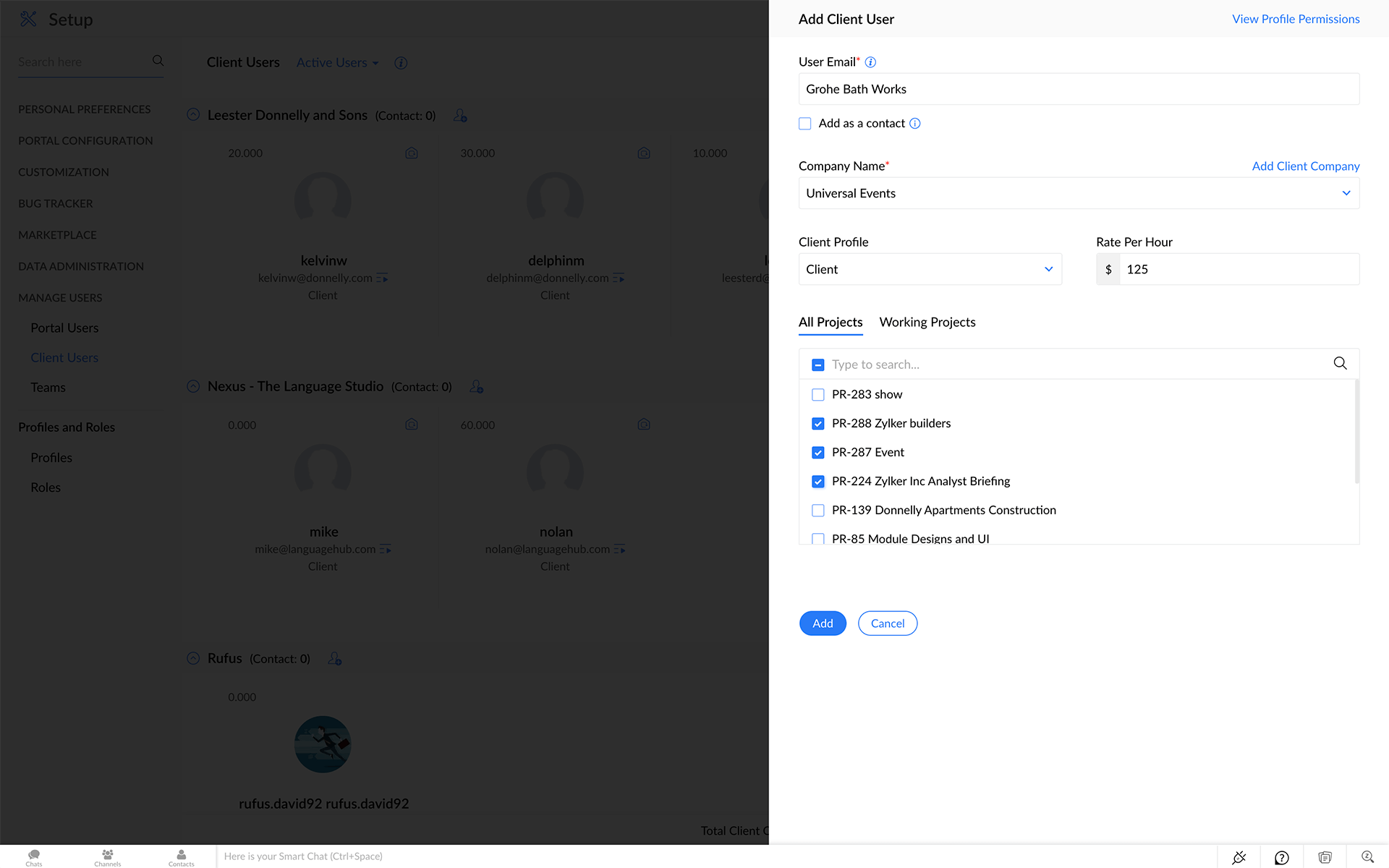
Task: Click the icon beside mike@languagehub.com
Action: click(x=386, y=550)
